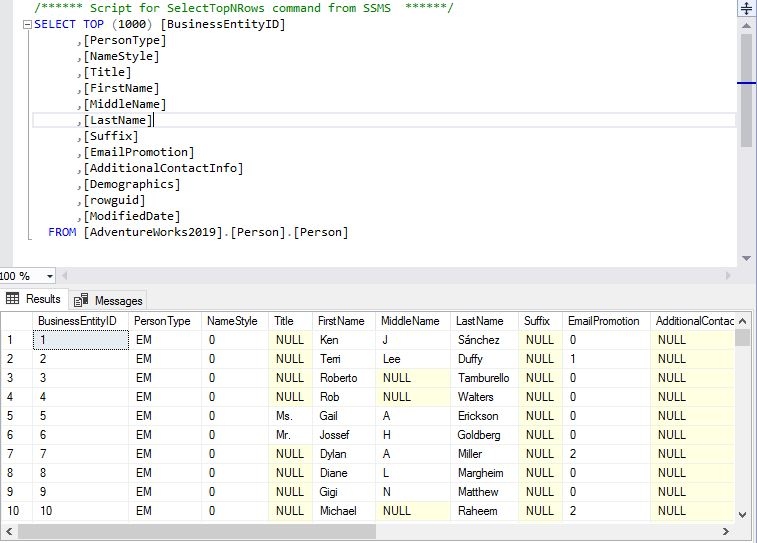Click the last name cell Raheem
Screen dimensions: 757x543
(x=484, y=511)
